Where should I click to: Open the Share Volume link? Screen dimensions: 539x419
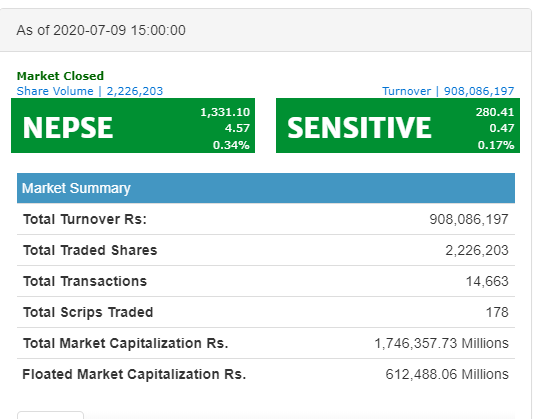pos(90,91)
